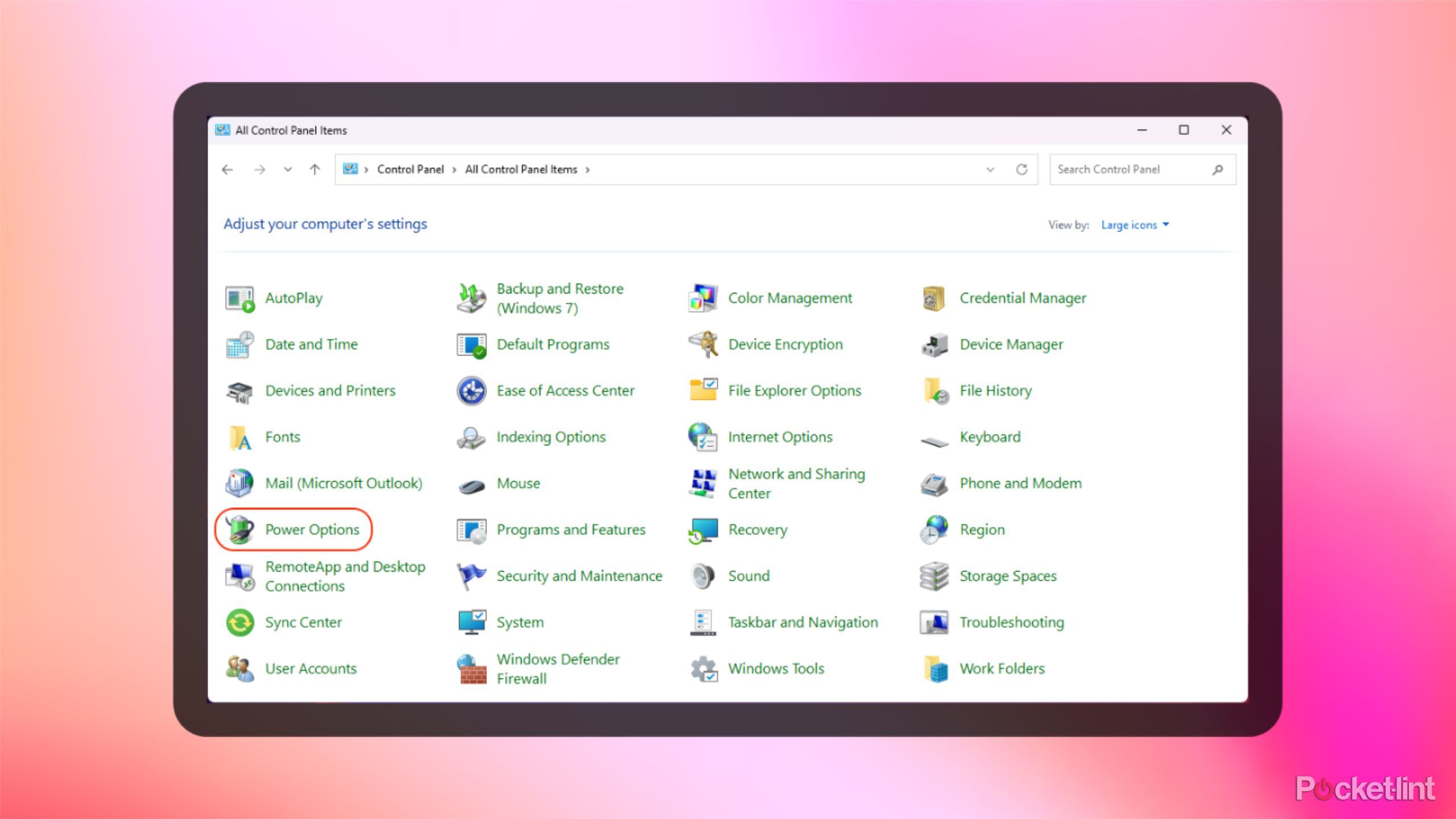Viewport: 1456px width, 819px height.
Task: Click the chevron after Control Panel breadcrumb
Action: click(x=454, y=169)
